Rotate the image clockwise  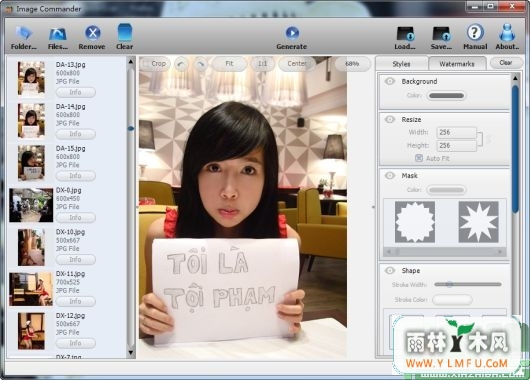click(200, 64)
